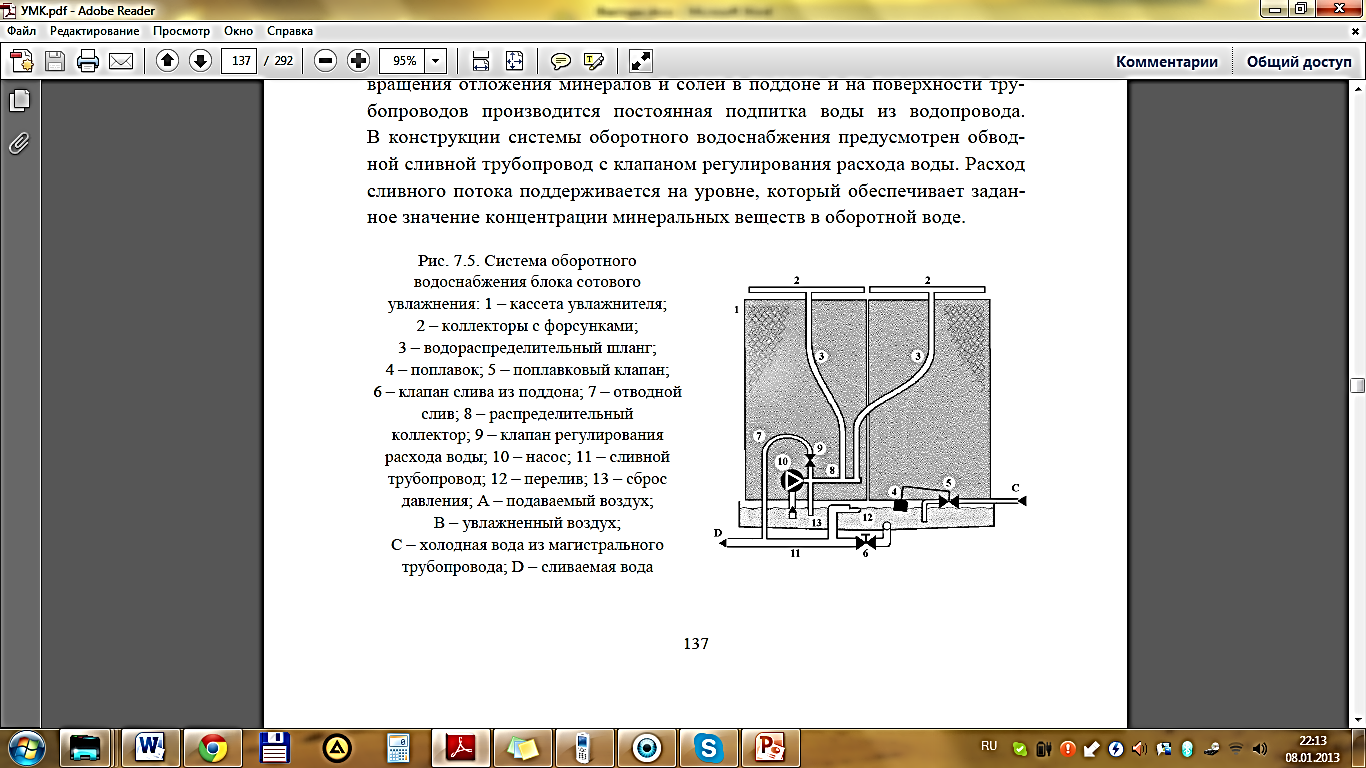Open the yellow triangle taskbar app
1366x768 pixels.
point(337,747)
